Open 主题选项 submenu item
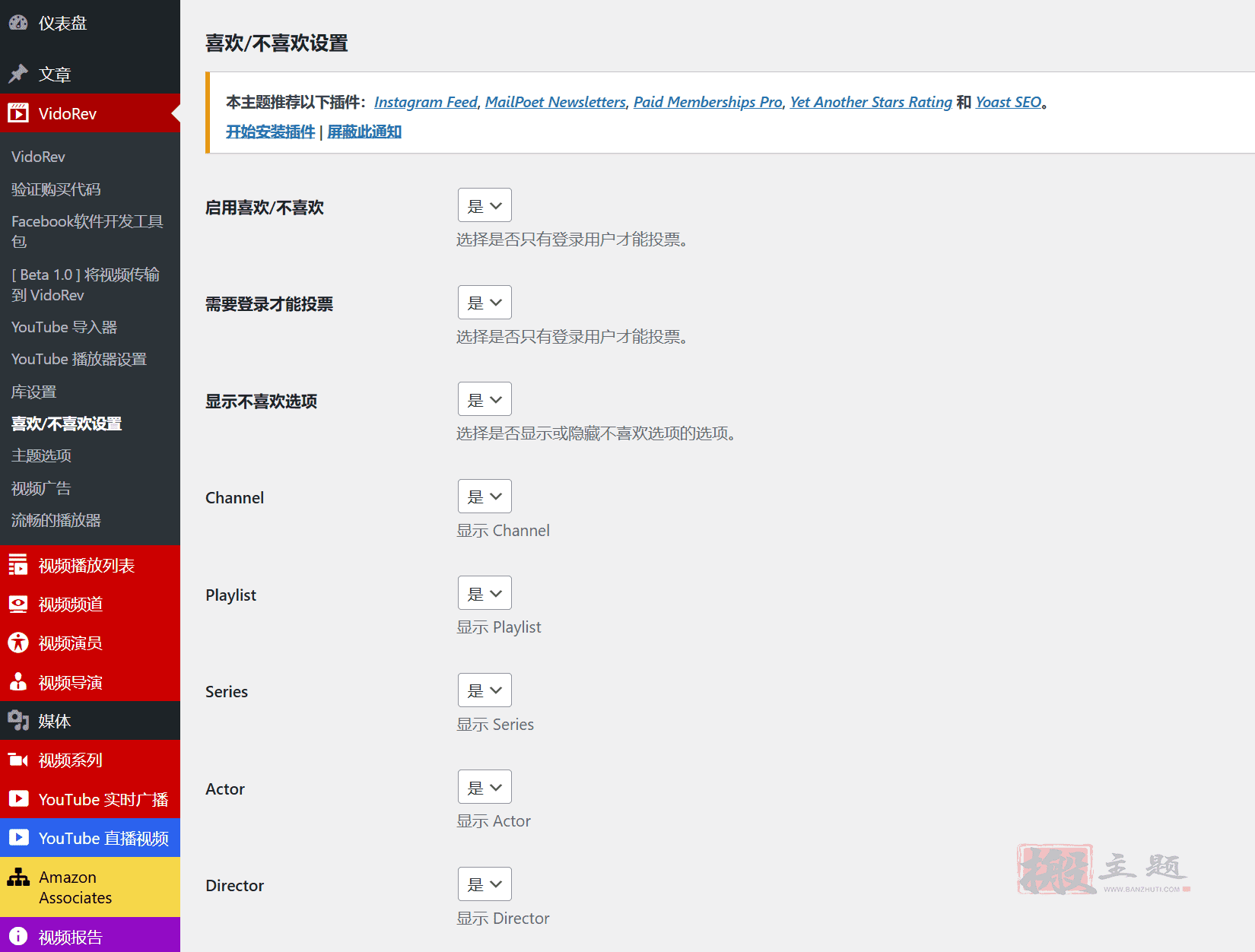The image size is (1255, 952). click(x=41, y=455)
